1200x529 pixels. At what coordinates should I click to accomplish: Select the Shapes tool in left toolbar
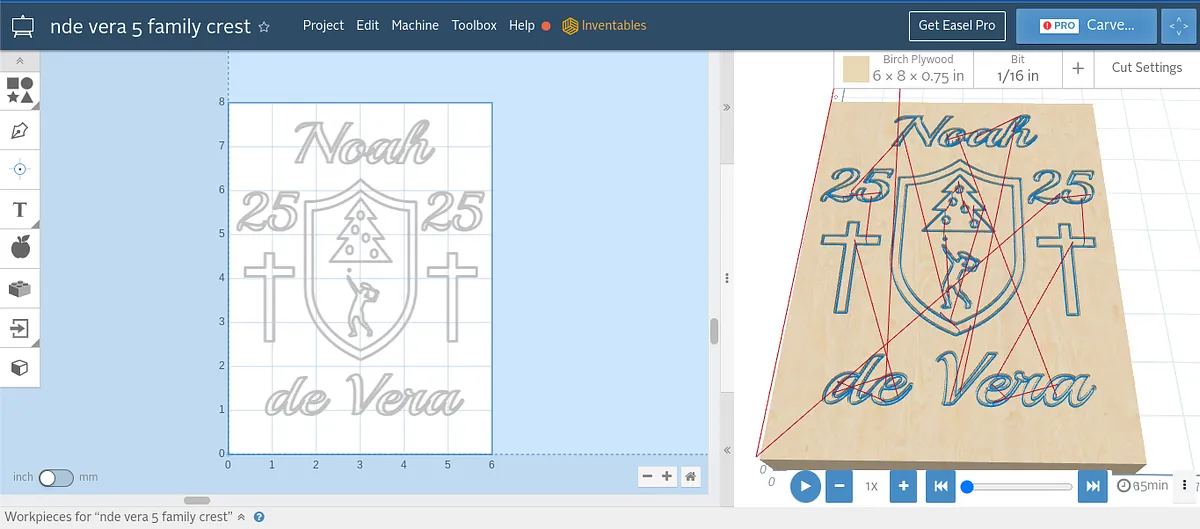click(x=20, y=90)
